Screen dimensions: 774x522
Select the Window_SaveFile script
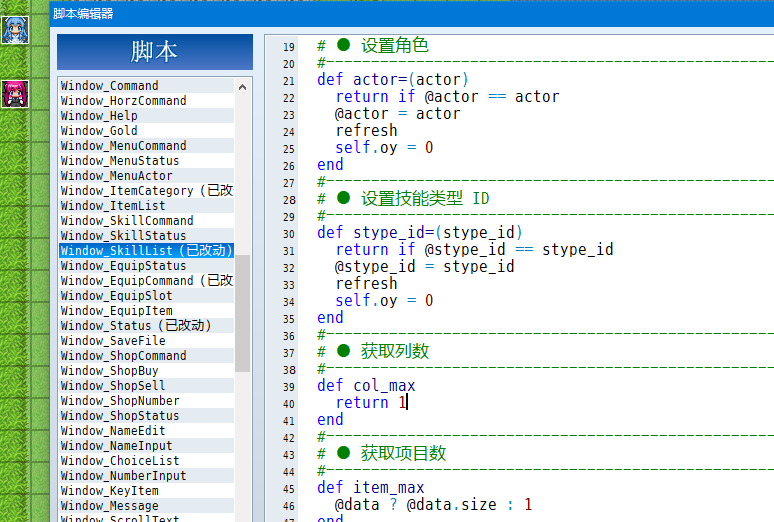pos(147,340)
